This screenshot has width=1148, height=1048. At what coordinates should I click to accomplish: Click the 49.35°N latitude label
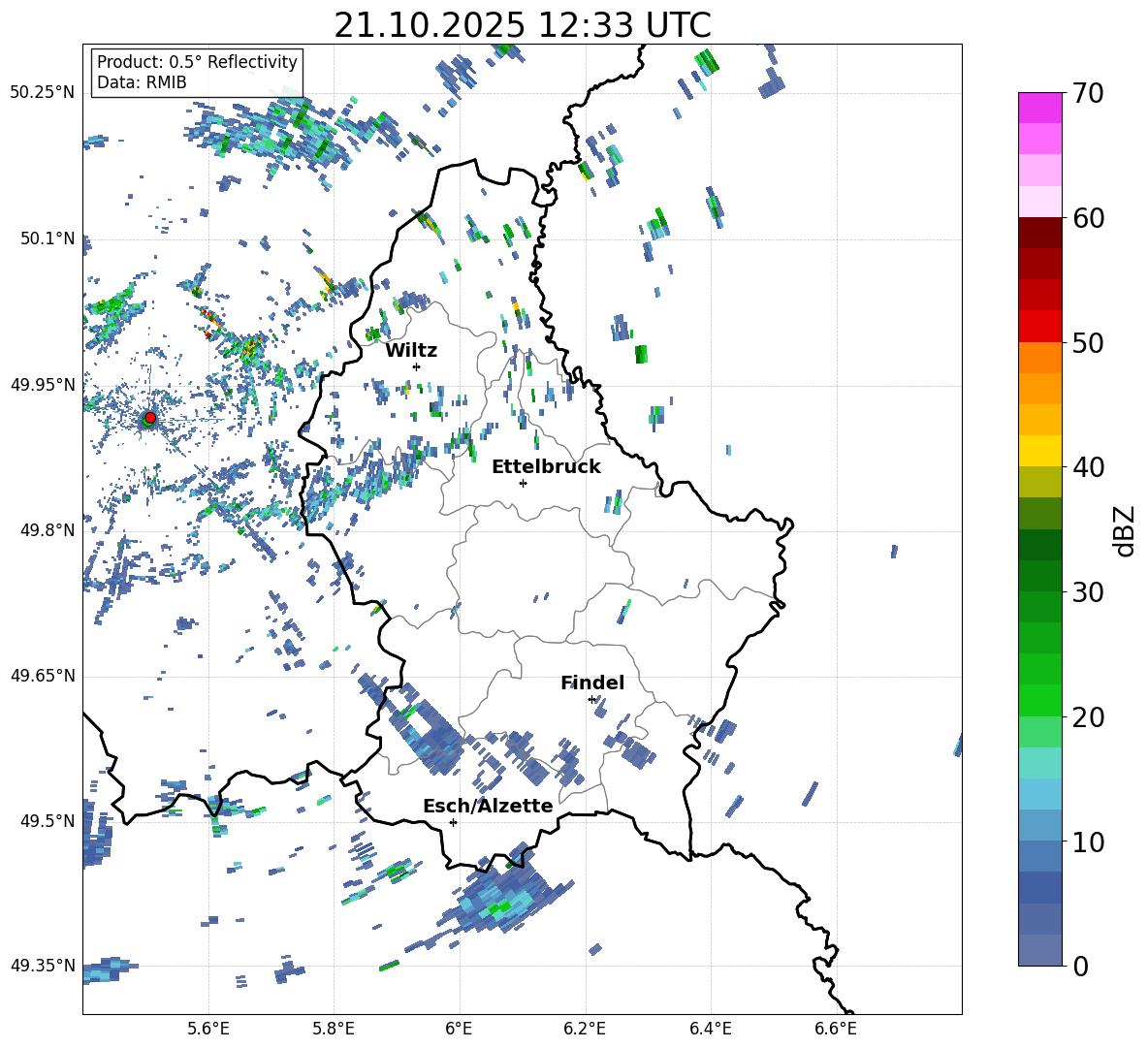click(43, 966)
